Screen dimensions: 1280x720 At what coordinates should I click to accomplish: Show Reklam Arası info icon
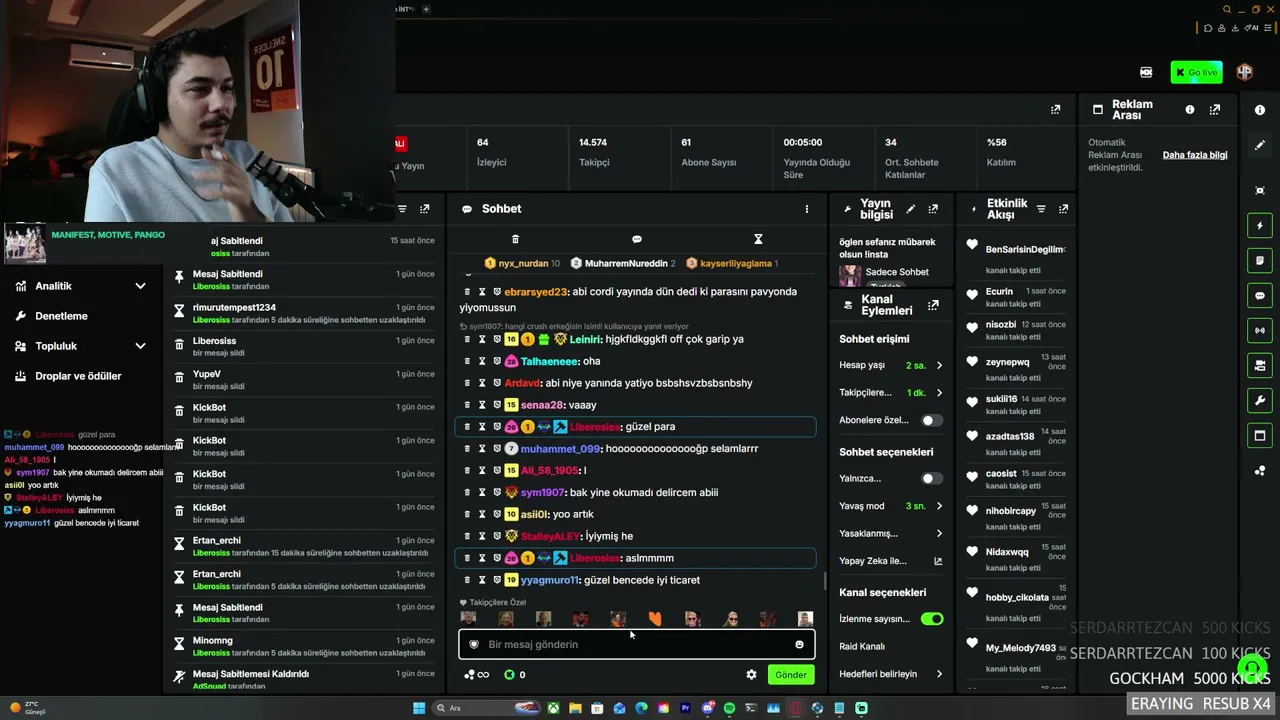coord(1190,110)
